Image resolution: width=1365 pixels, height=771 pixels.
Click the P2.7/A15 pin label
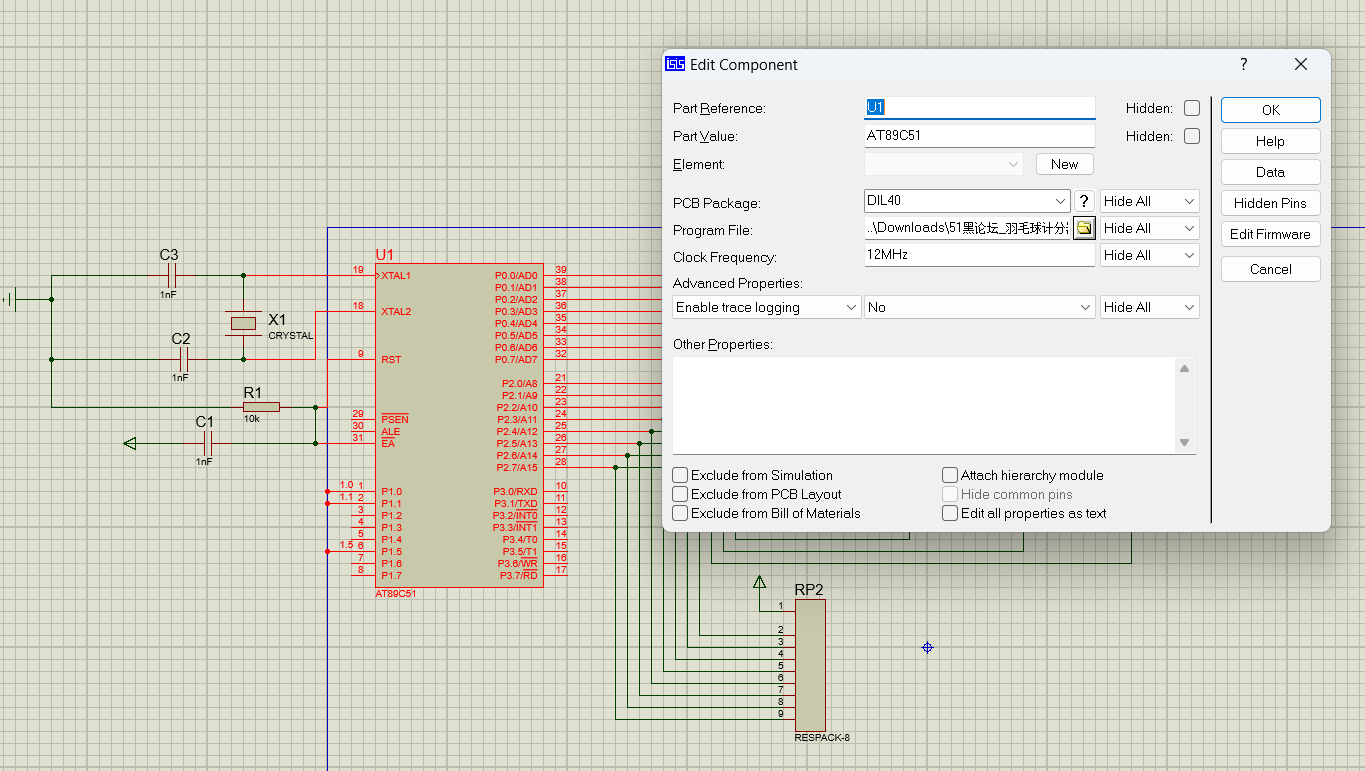(517, 467)
